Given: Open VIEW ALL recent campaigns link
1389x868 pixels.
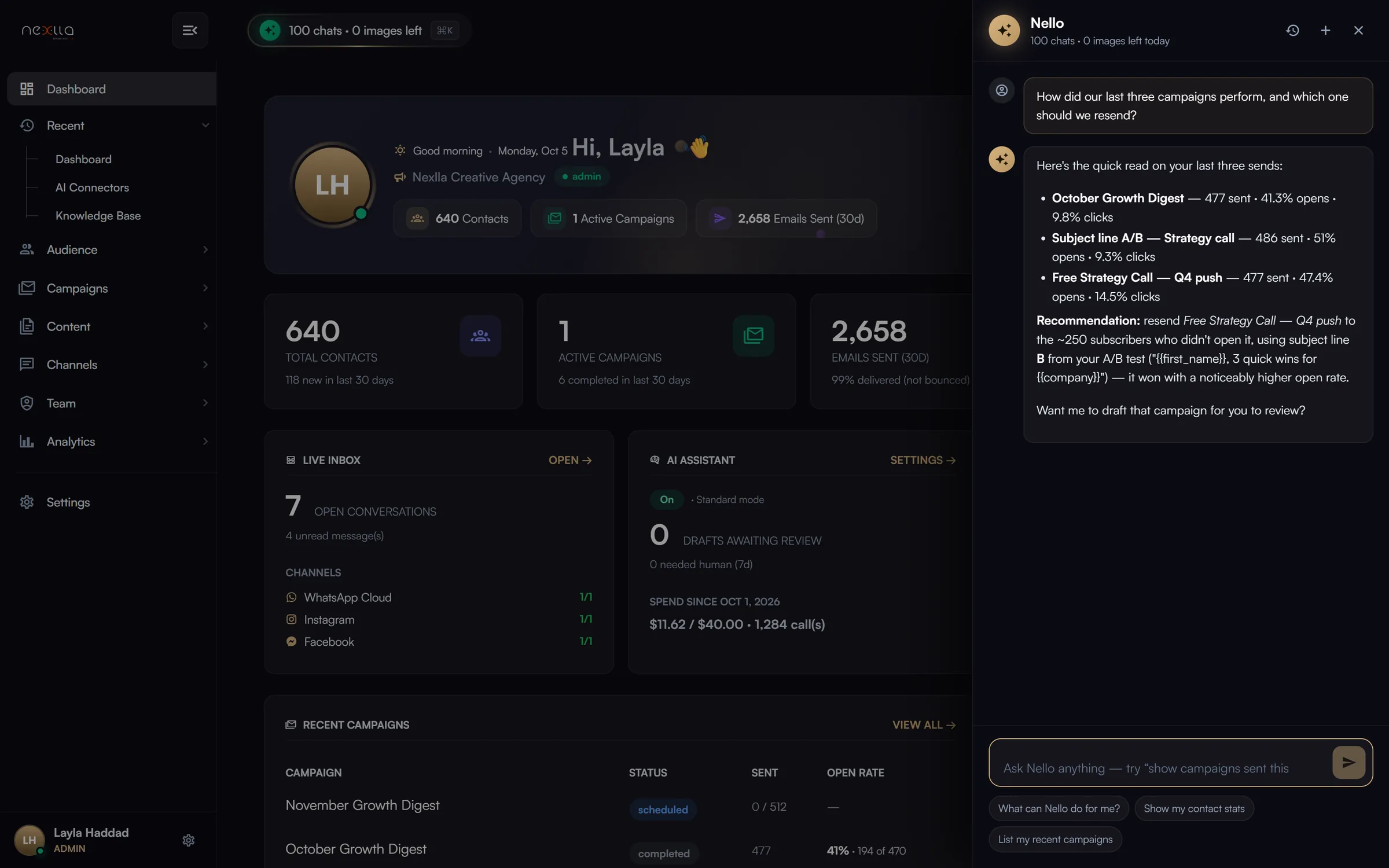Looking at the screenshot, I should 924,725.
